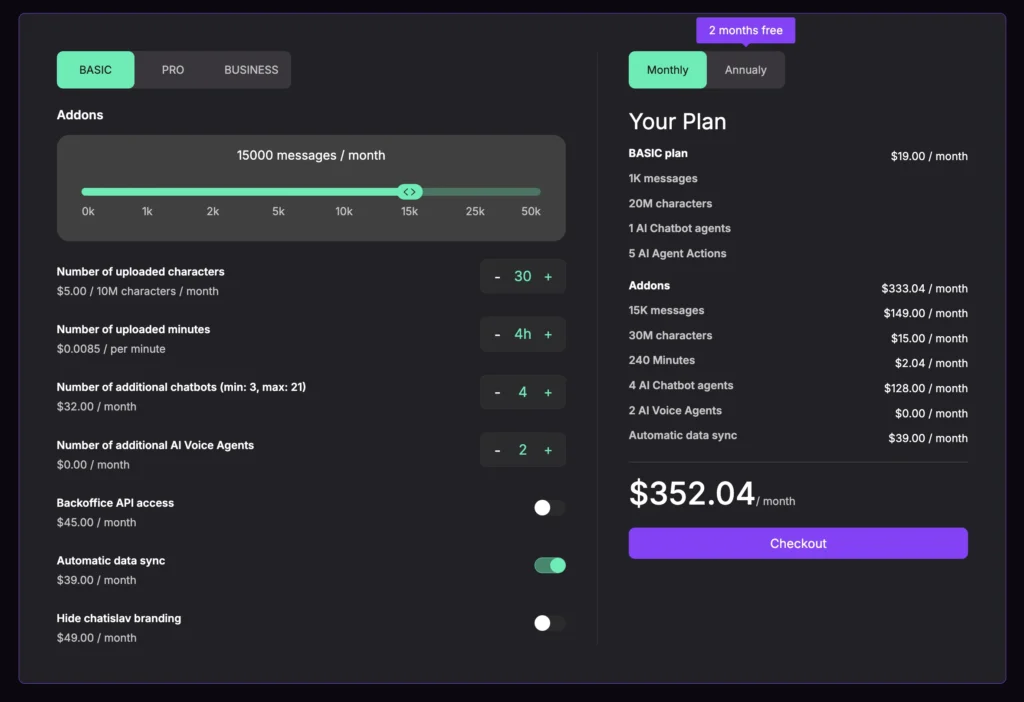The height and width of the screenshot is (702, 1024).
Task: Increase AI Voice Agents with plus
Action: (x=548, y=450)
